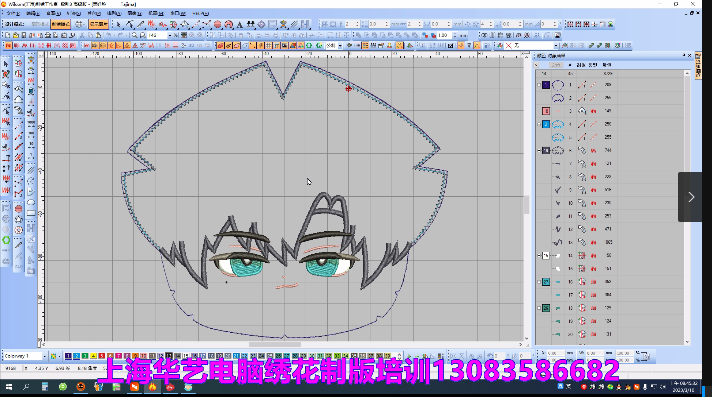712x397 pixels.
Task: Click the next arrow button on right edge
Action: point(691,197)
